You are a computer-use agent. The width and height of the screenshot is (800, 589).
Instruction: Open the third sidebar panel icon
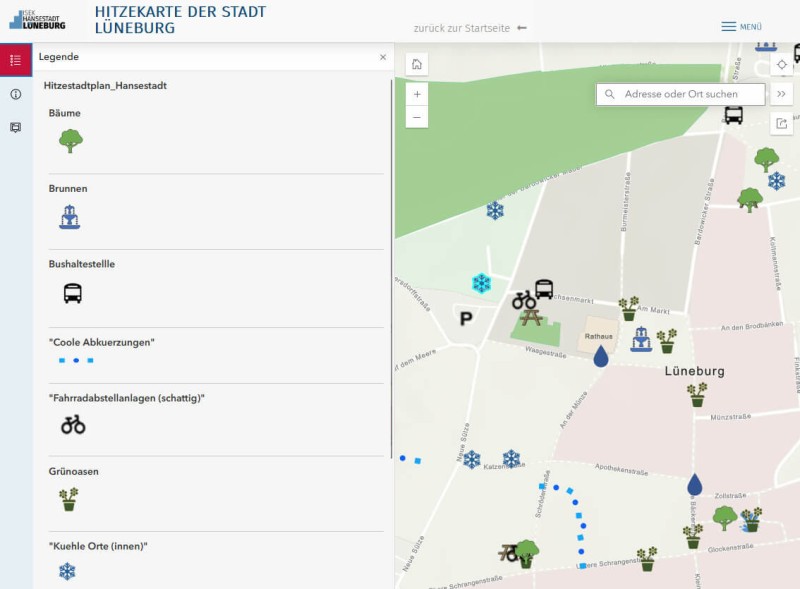15,127
